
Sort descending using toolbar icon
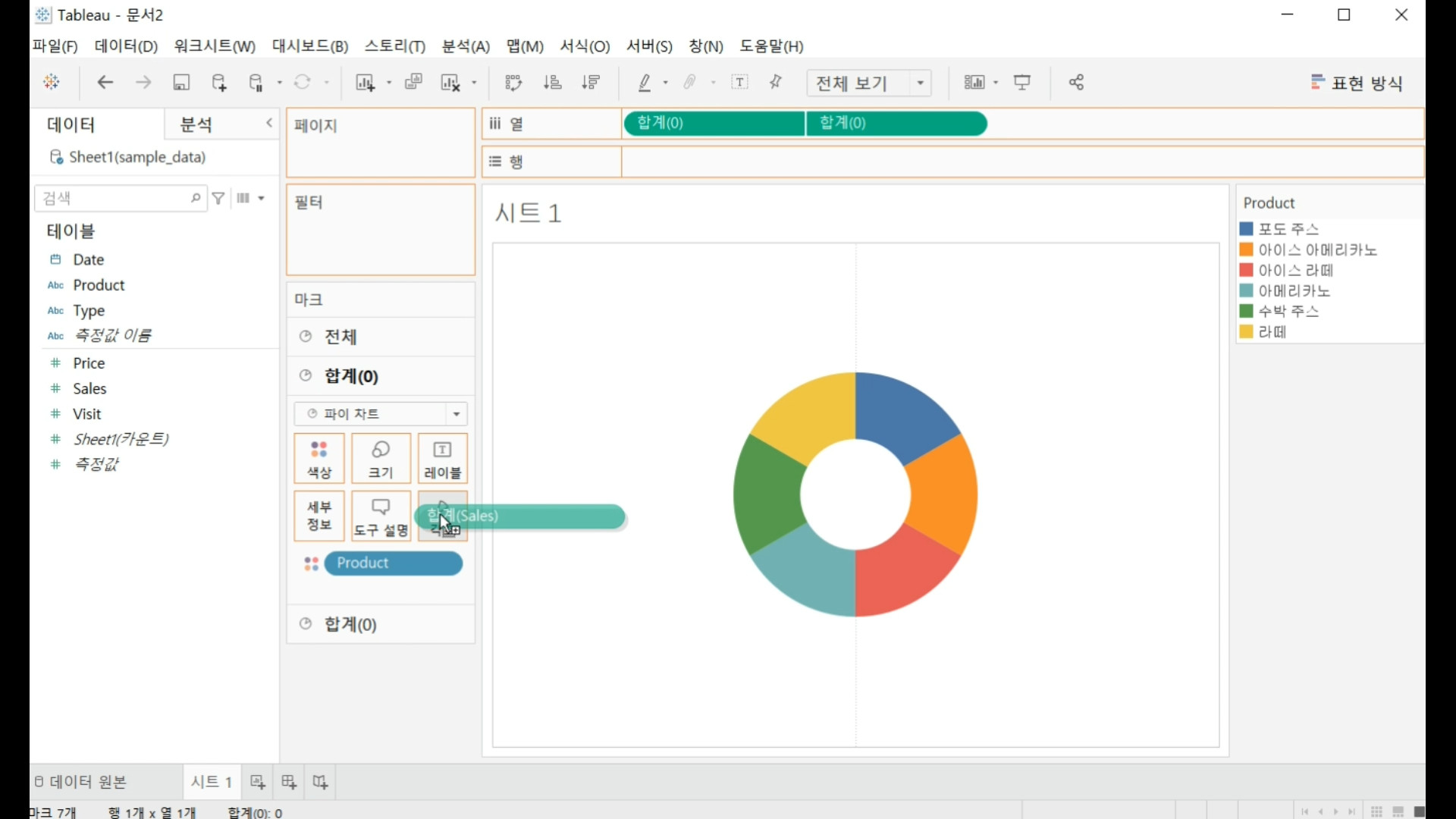coord(591,83)
